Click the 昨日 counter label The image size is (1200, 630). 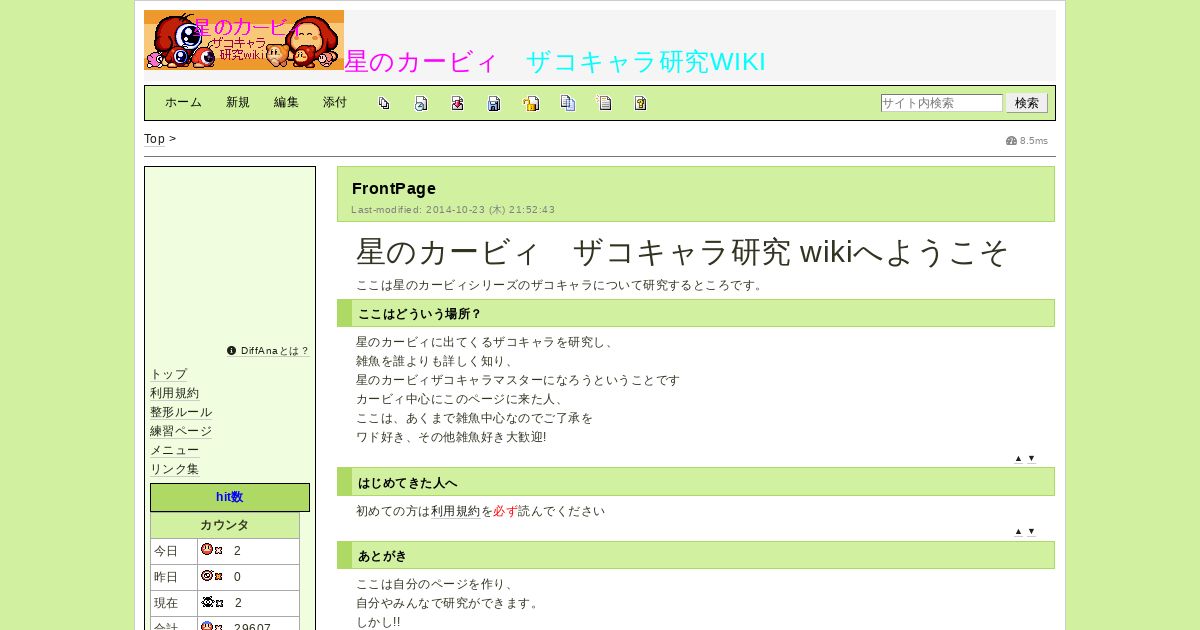click(x=165, y=577)
